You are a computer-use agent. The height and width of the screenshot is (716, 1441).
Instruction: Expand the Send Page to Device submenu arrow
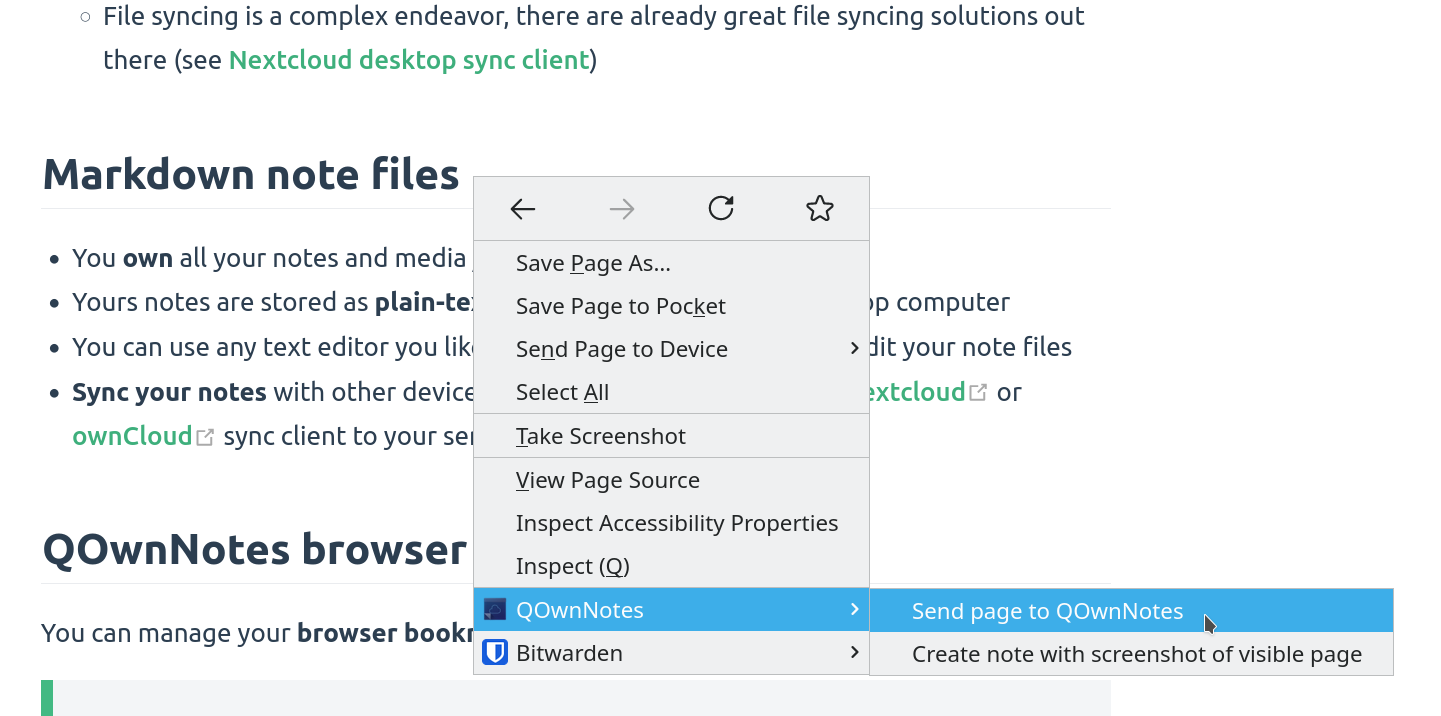854,348
